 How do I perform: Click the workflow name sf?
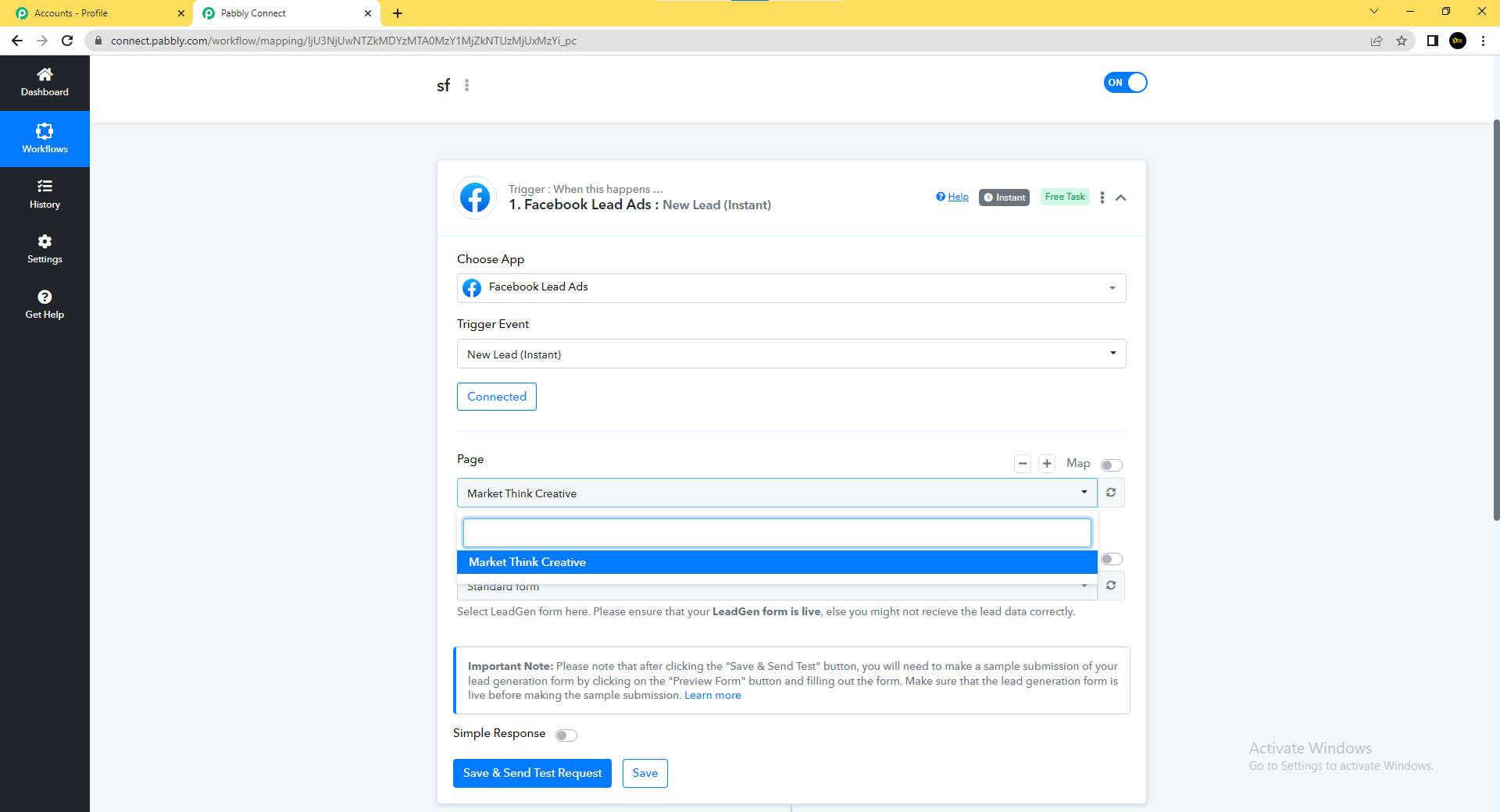443,85
